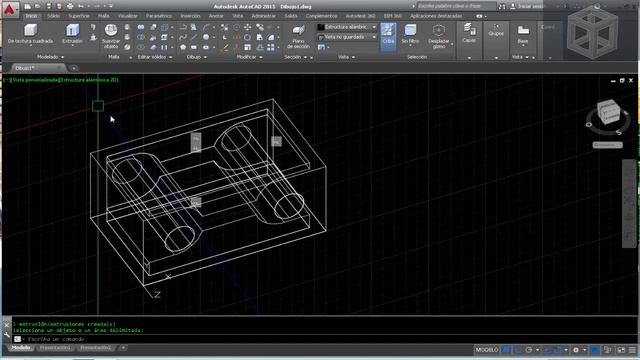Expand the Editar sólidos panel
640x360 pixels.
tap(155, 57)
